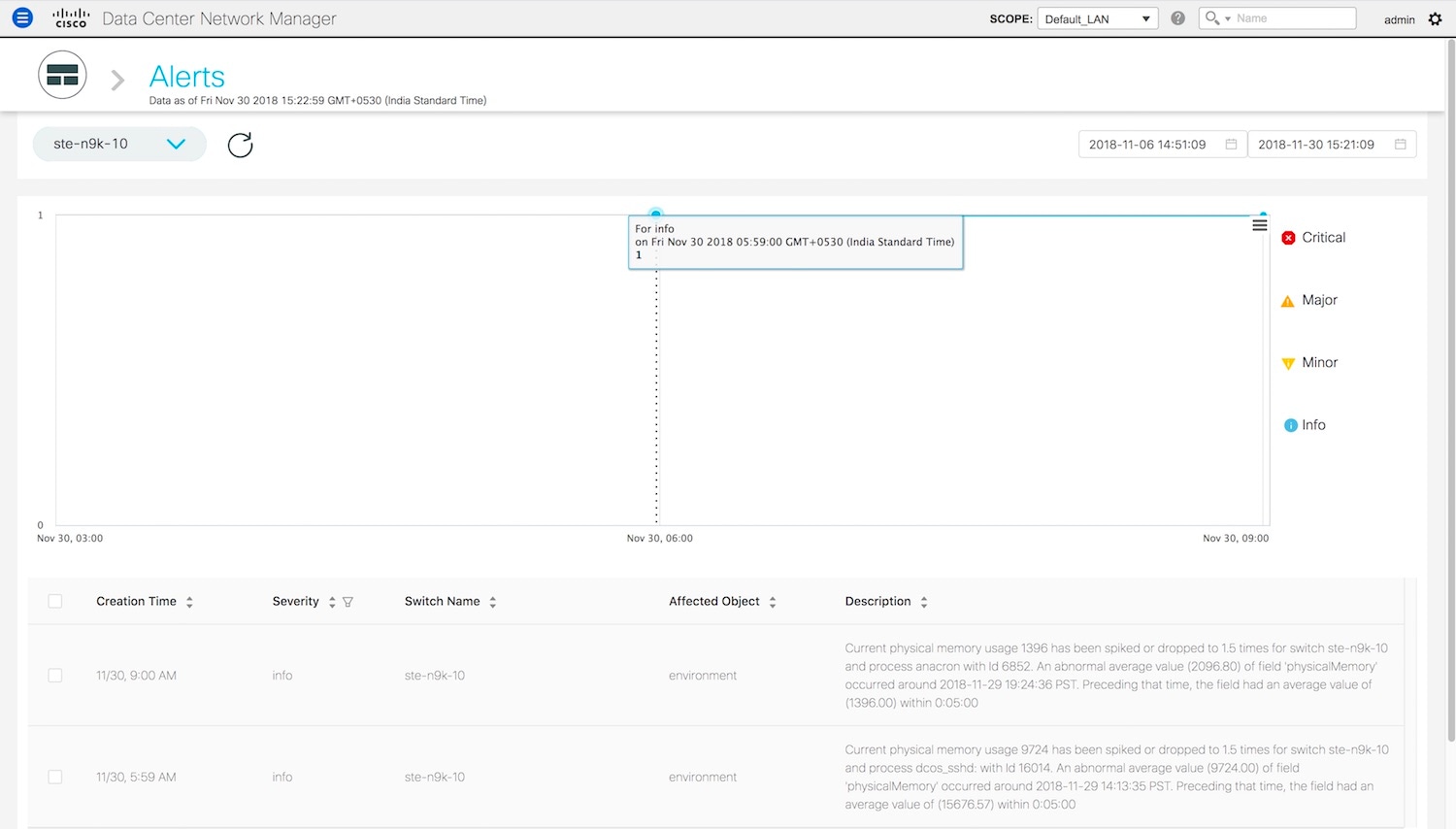
Task: Click the Alerts page title
Action: click(x=187, y=77)
